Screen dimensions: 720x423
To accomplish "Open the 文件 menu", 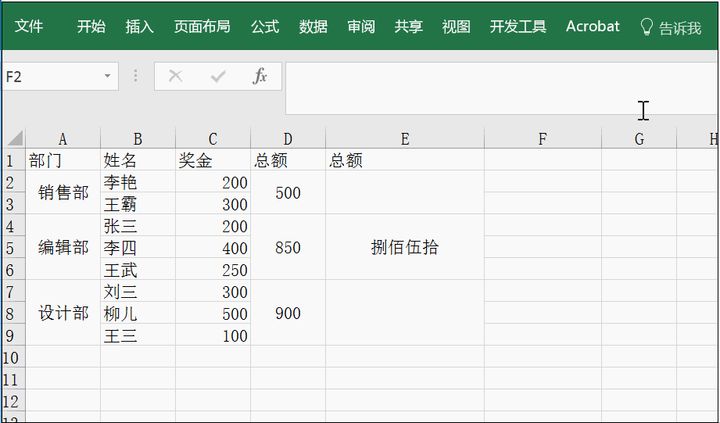I will [x=28, y=27].
